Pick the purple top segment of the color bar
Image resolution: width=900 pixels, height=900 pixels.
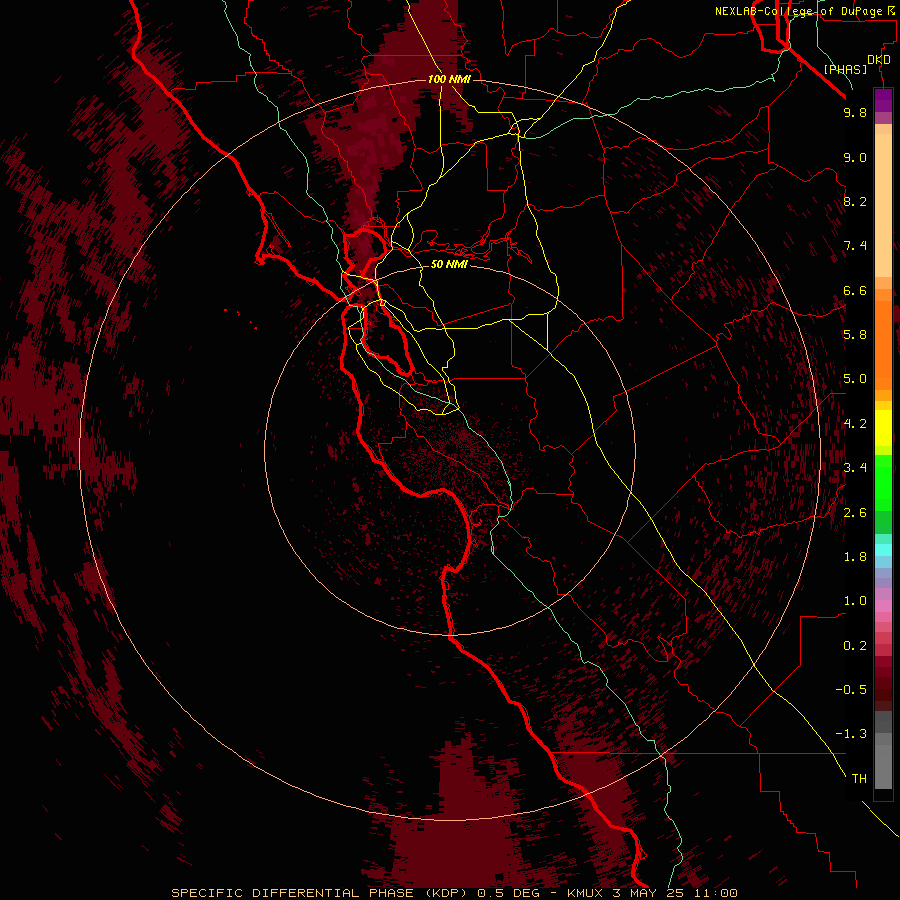(883, 100)
